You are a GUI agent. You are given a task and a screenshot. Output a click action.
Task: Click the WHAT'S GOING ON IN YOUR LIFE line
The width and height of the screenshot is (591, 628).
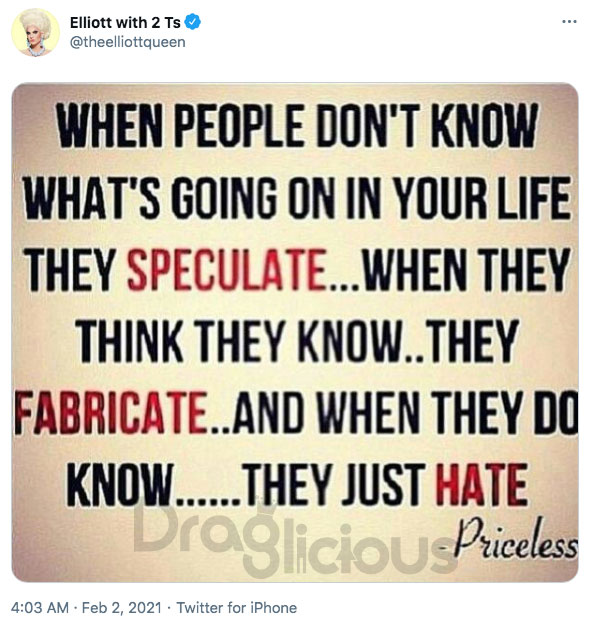click(297, 197)
